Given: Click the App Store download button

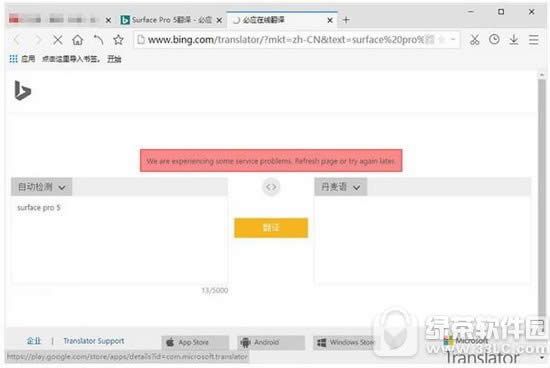Looking at the screenshot, I should [195, 342].
